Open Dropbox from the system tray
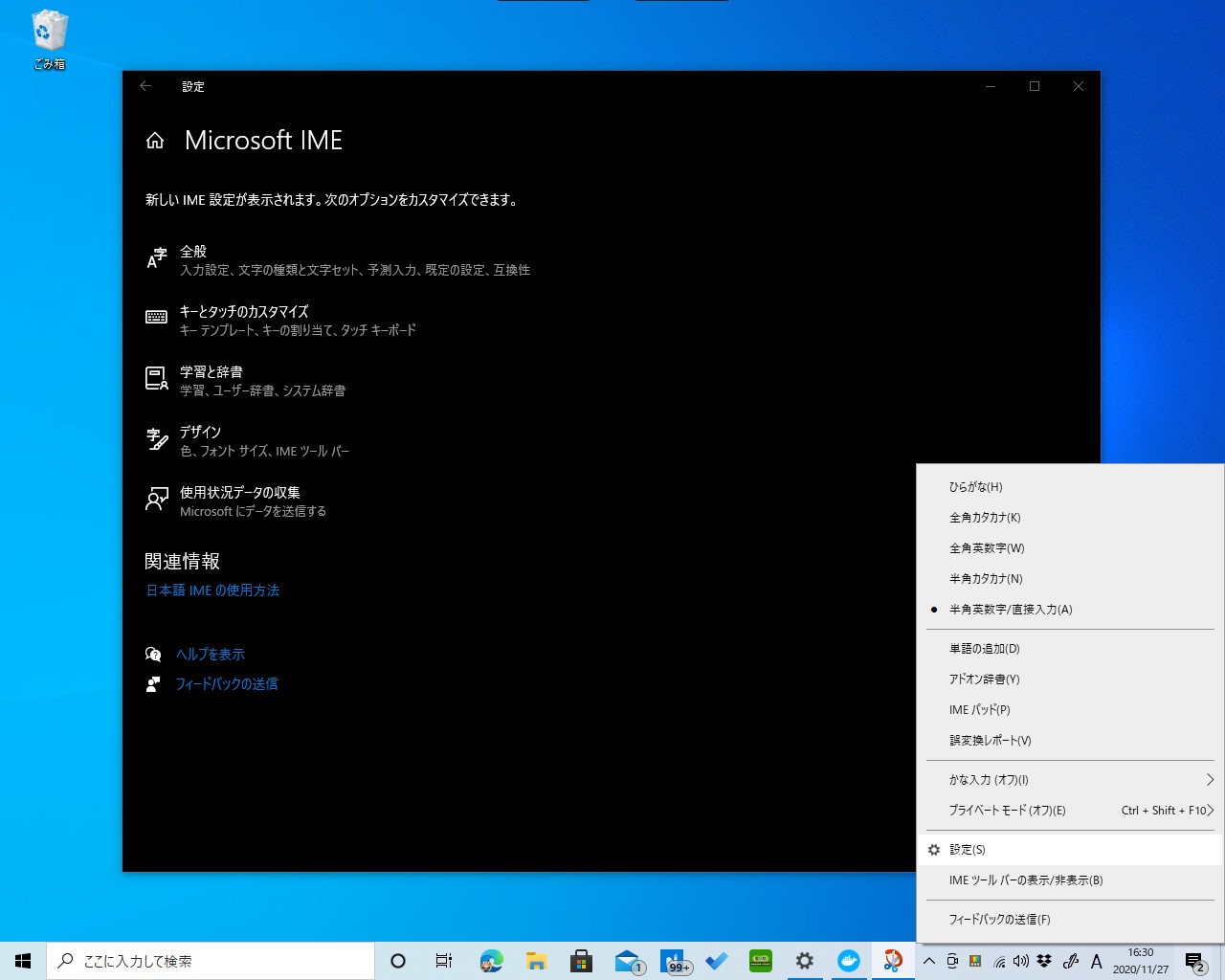Screen dimensions: 1225x980 tap(1044, 960)
